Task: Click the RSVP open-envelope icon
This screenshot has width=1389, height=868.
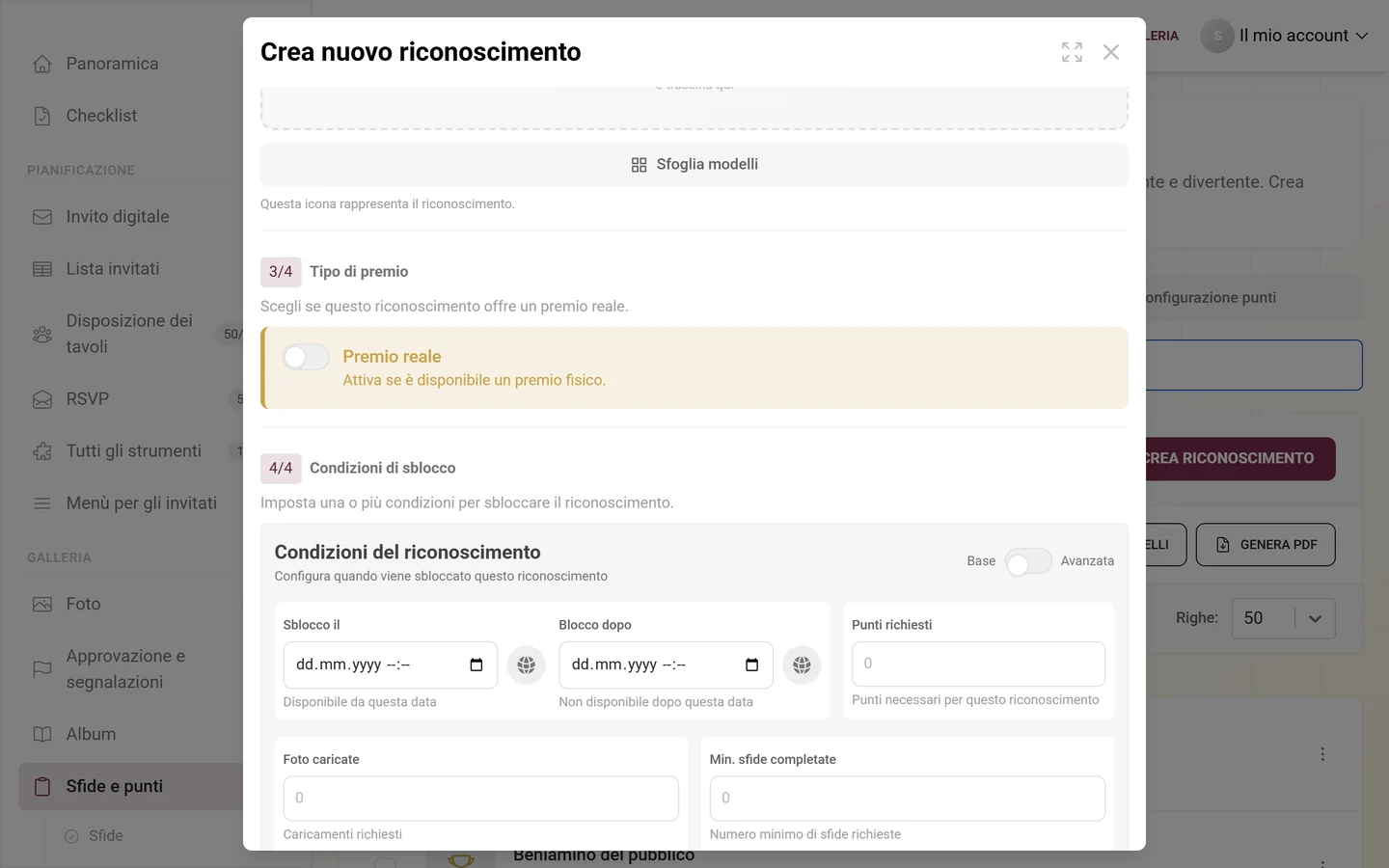Action: [42, 399]
